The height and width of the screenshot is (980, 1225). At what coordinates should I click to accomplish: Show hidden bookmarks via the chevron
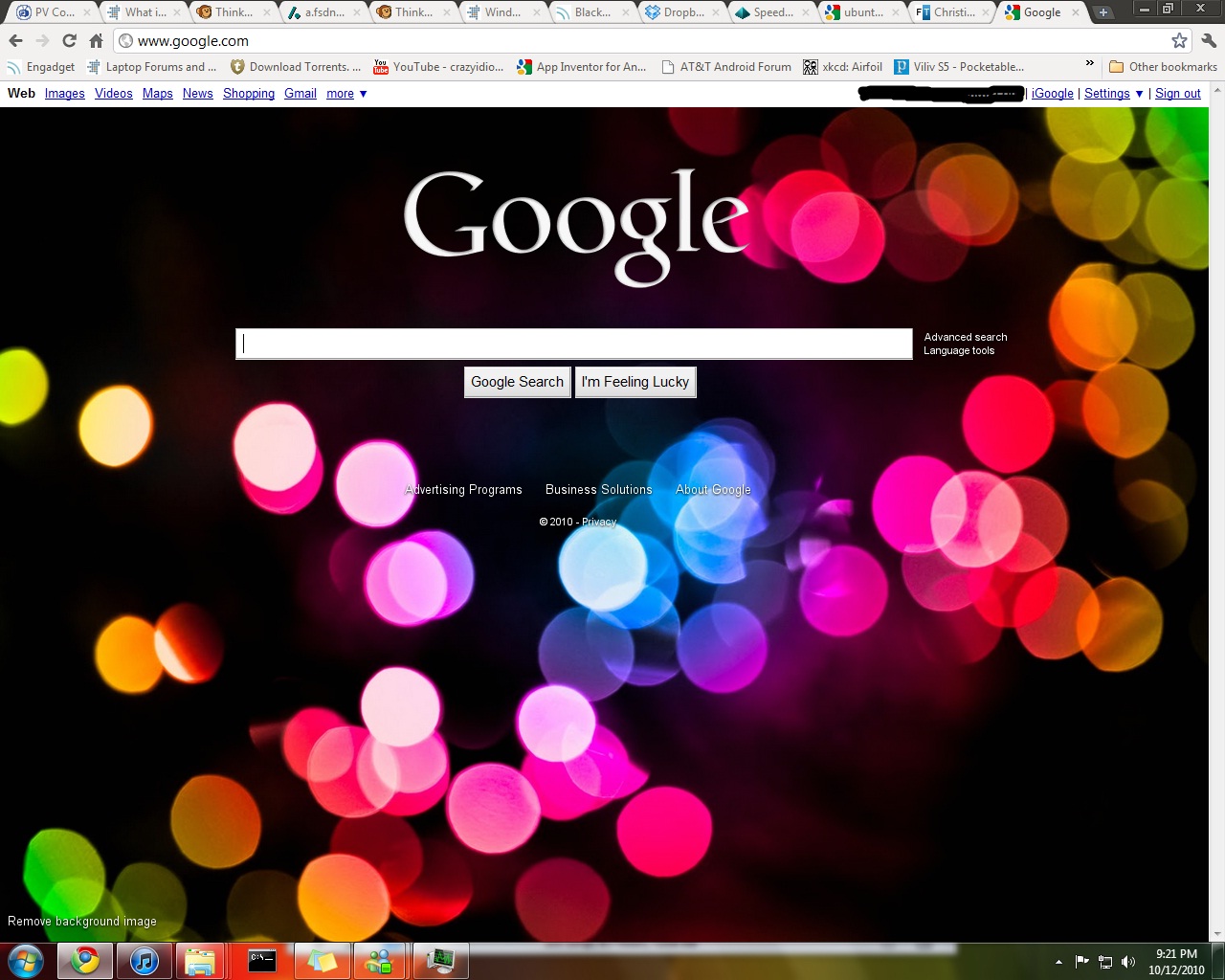pyautogui.click(x=1089, y=63)
